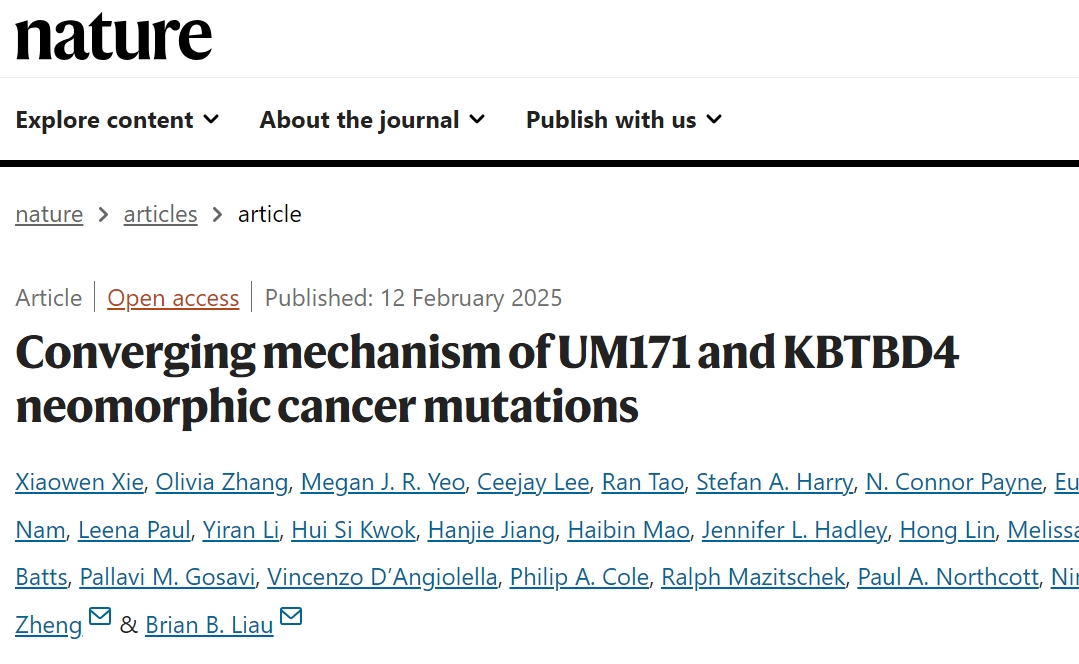Go to the nature breadcrumb link
Image resolution: width=1079 pixels, height=664 pixels.
click(49, 214)
